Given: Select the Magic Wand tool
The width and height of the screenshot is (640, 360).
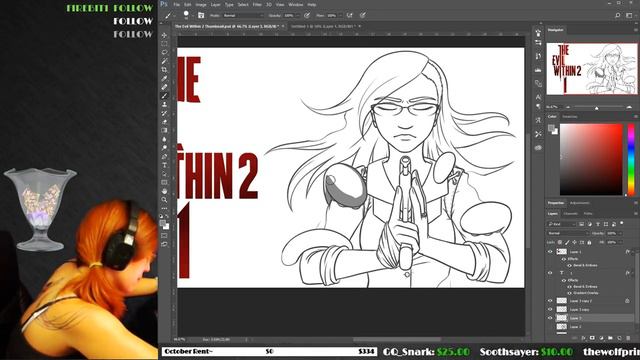Looking at the screenshot, I should pyautogui.click(x=164, y=61).
